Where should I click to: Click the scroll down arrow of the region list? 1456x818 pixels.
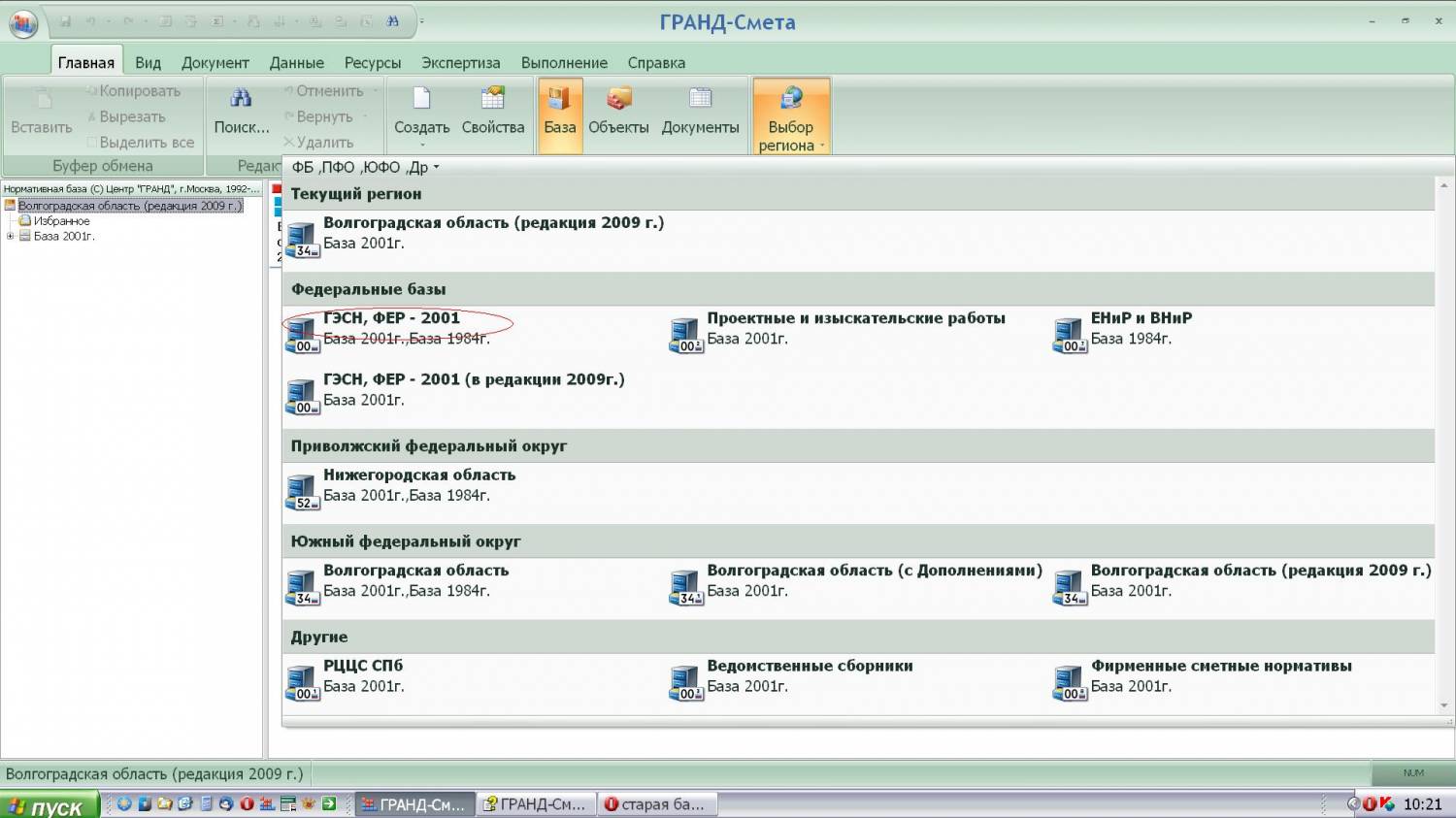coord(1444,705)
